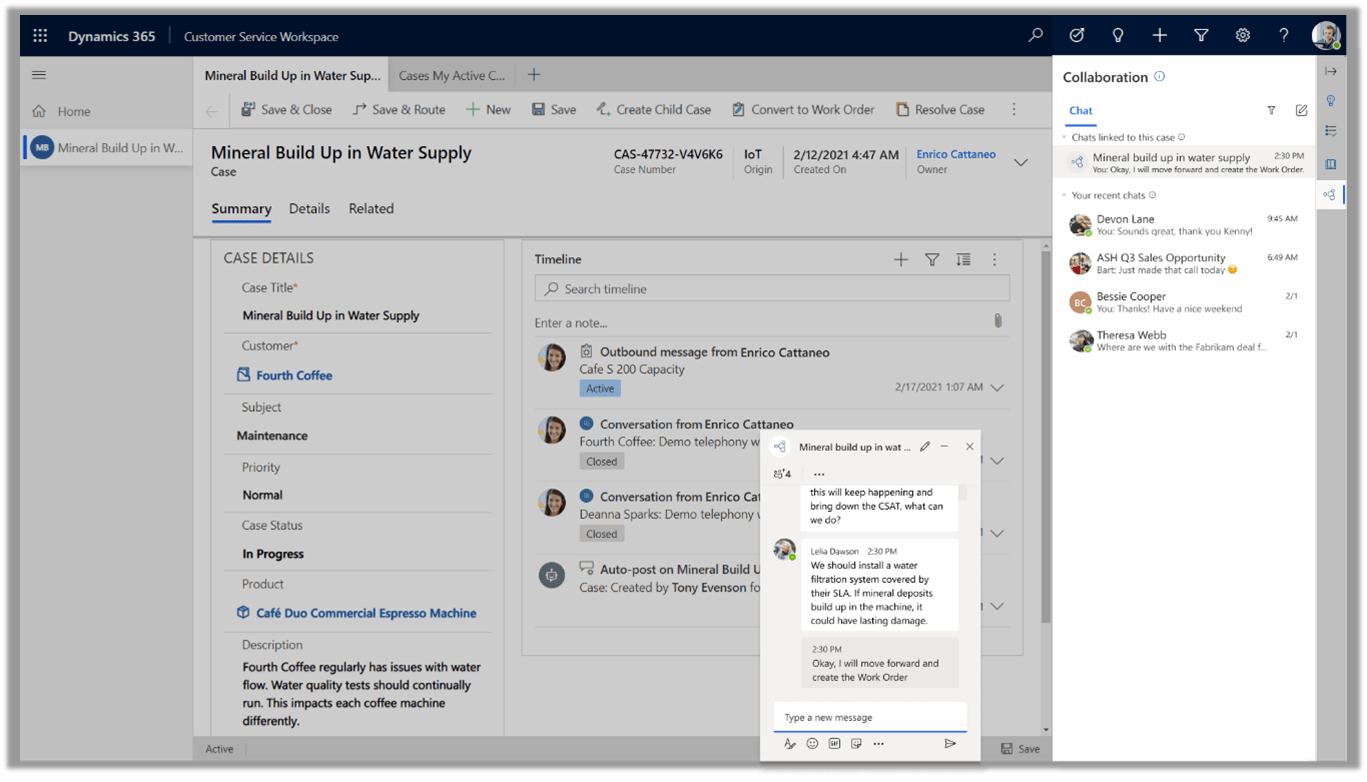View chat participants icon showing 4
The width and height of the screenshot is (1367, 782).
point(782,474)
